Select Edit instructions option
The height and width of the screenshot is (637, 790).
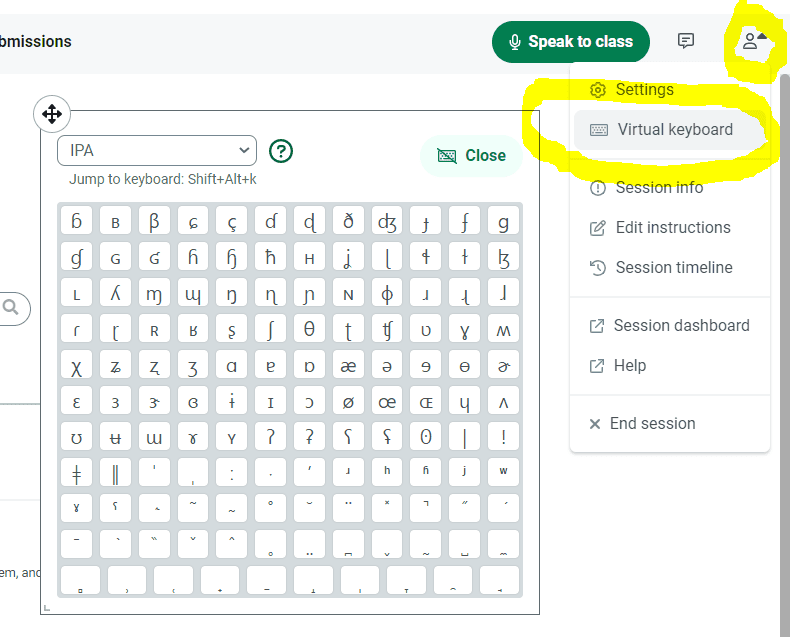point(672,228)
